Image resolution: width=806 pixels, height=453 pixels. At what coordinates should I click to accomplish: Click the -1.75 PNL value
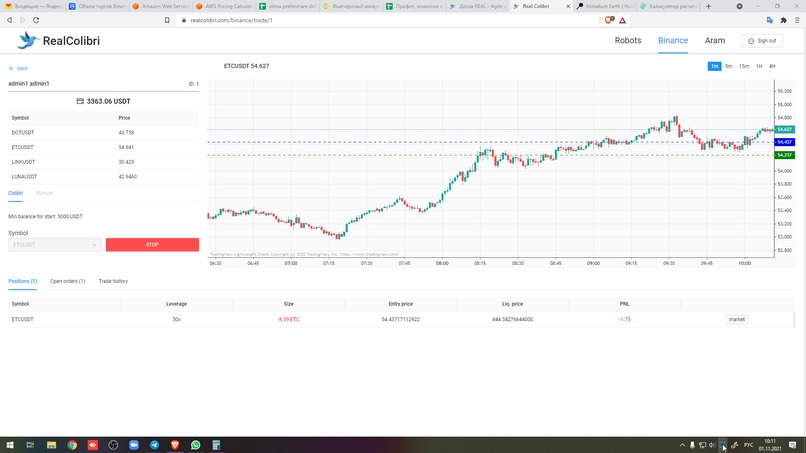[x=625, y=319]
